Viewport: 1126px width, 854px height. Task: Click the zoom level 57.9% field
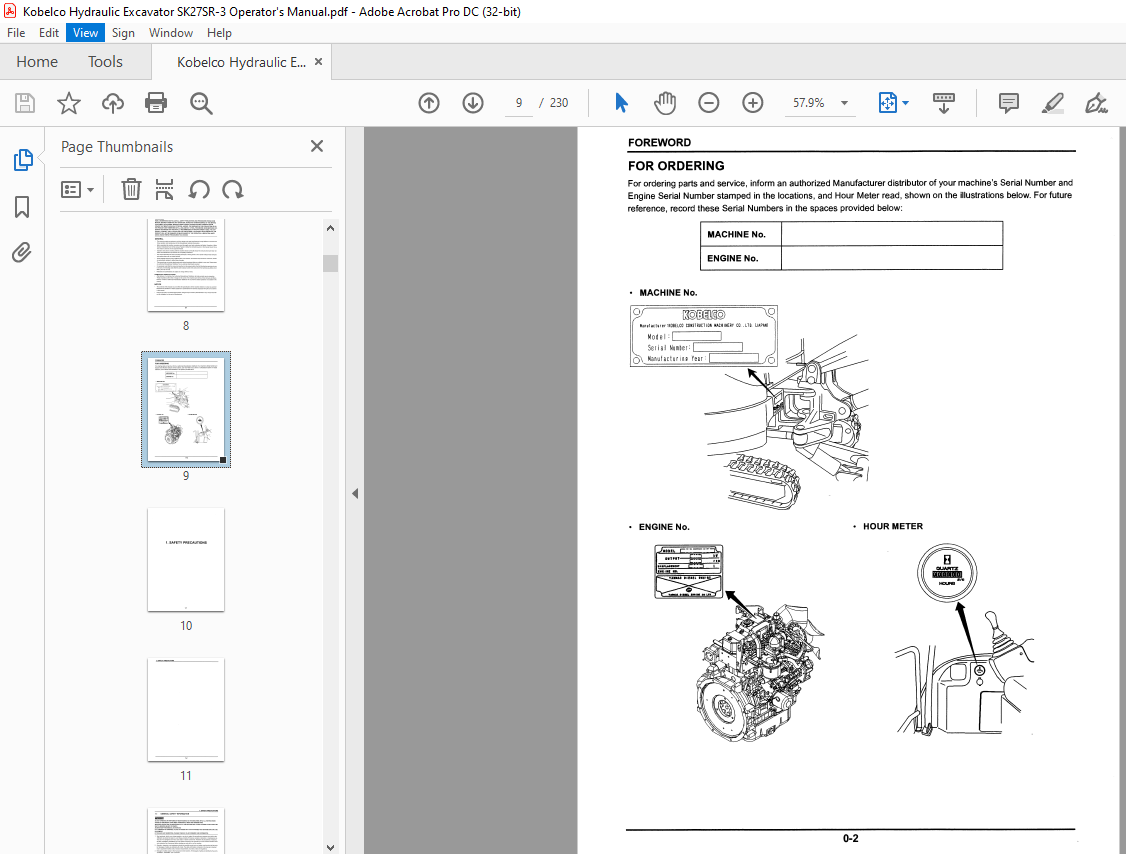(x=809, y=103)
